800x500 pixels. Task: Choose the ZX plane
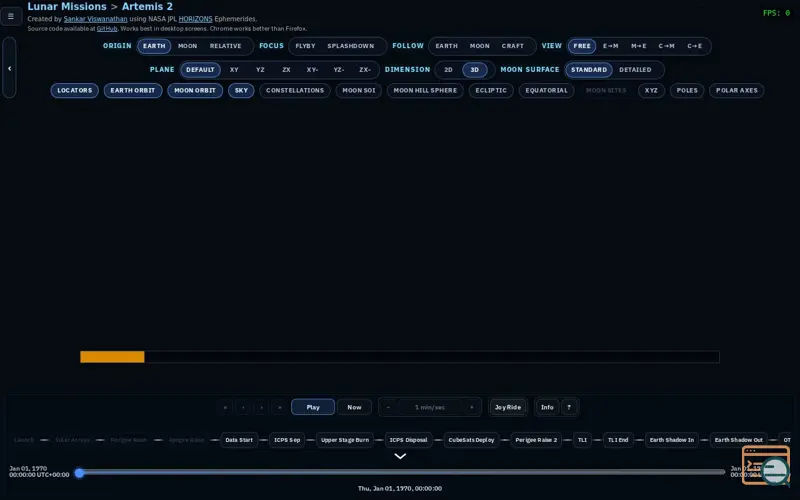[x=286, y=69]
